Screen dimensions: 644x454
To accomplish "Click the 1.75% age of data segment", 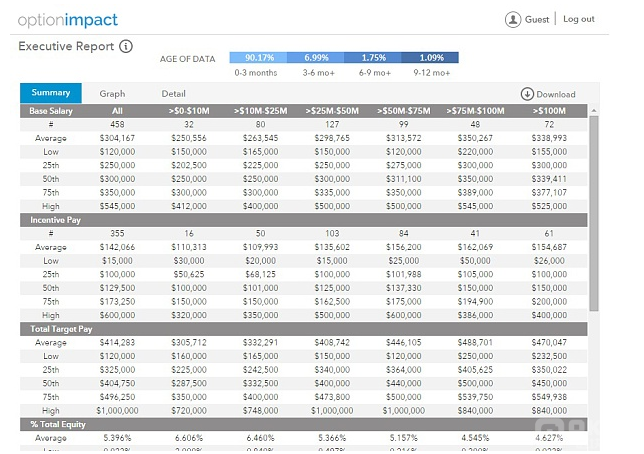I will 374,58.
